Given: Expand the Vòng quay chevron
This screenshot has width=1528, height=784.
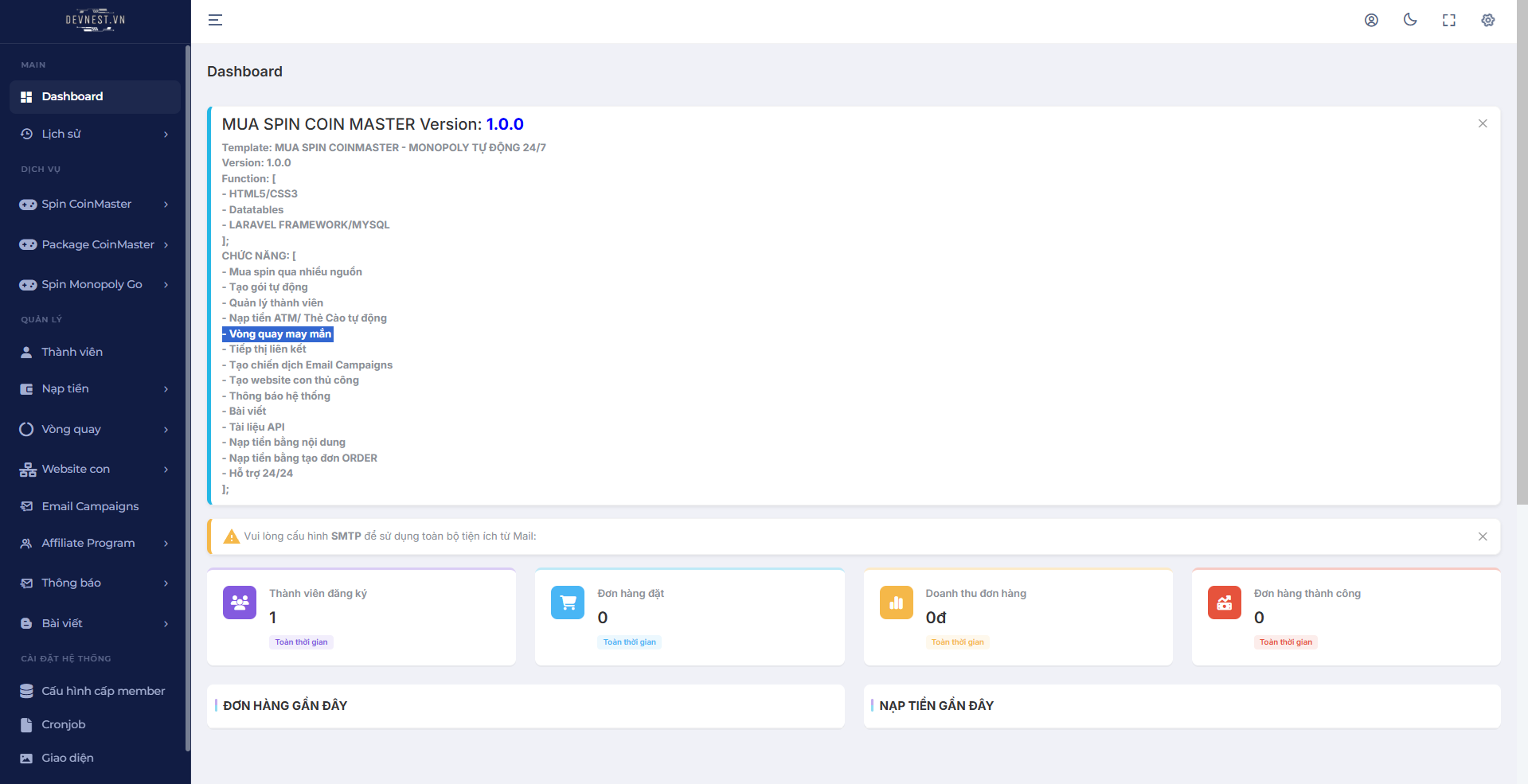Looking at the screenshot, I should pyautogui.click(x=166, y=430).
